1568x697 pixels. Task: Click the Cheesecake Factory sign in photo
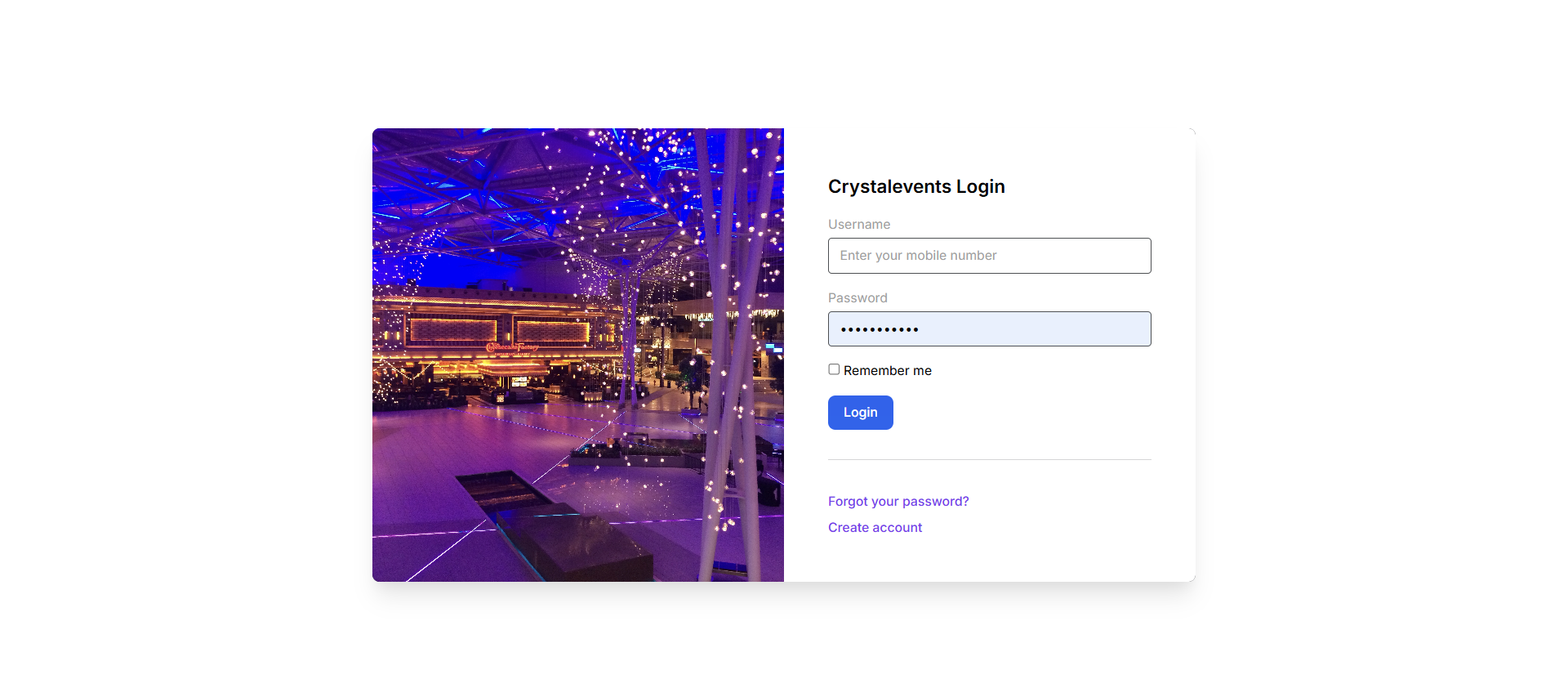pyautogui.click(x=512, y=347)
